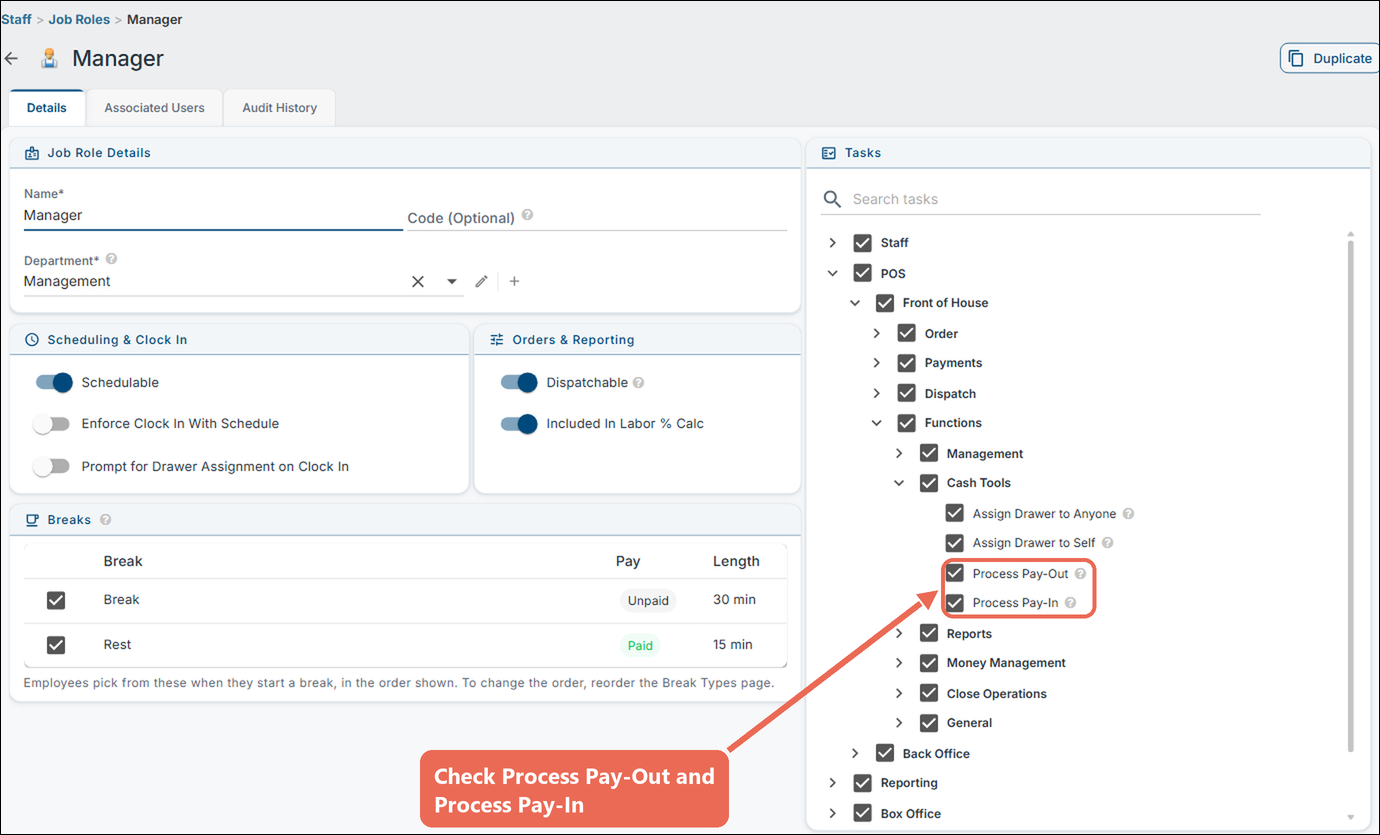
Task: Click help icon for Assign Drawer to Self
Action: point(1107,542)
